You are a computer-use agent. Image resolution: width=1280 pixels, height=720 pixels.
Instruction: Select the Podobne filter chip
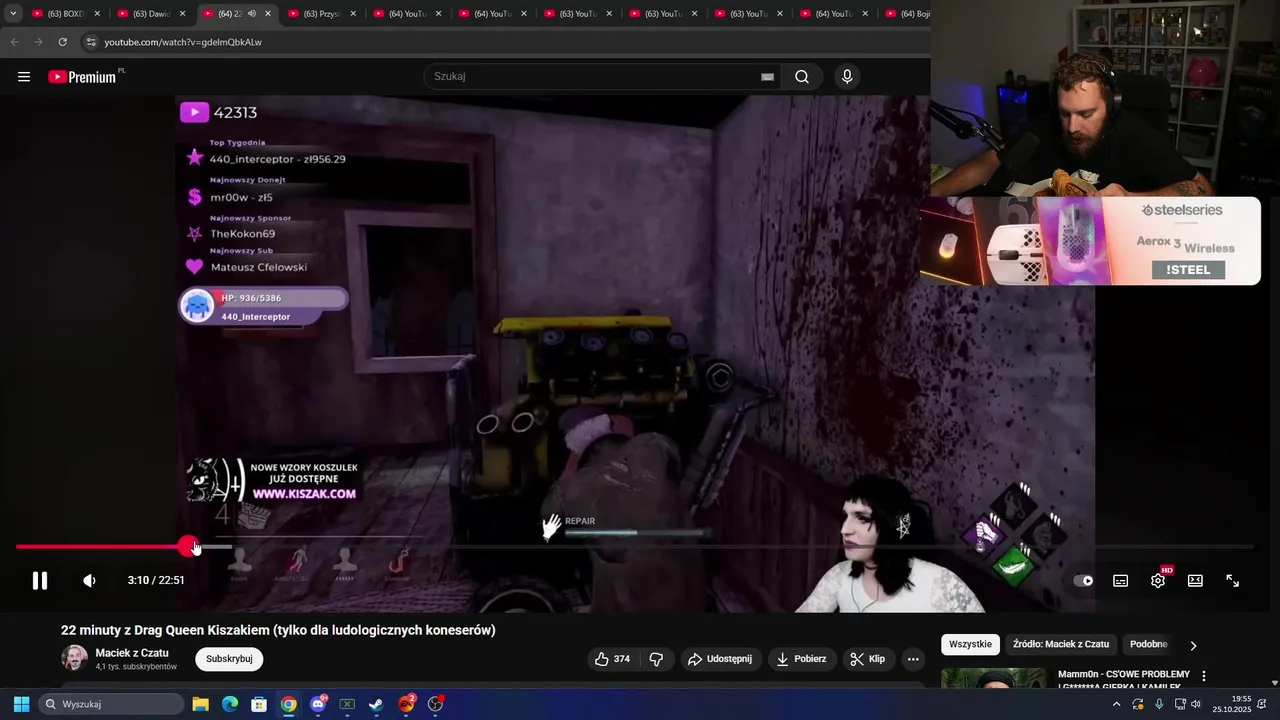pos(1148,644)
